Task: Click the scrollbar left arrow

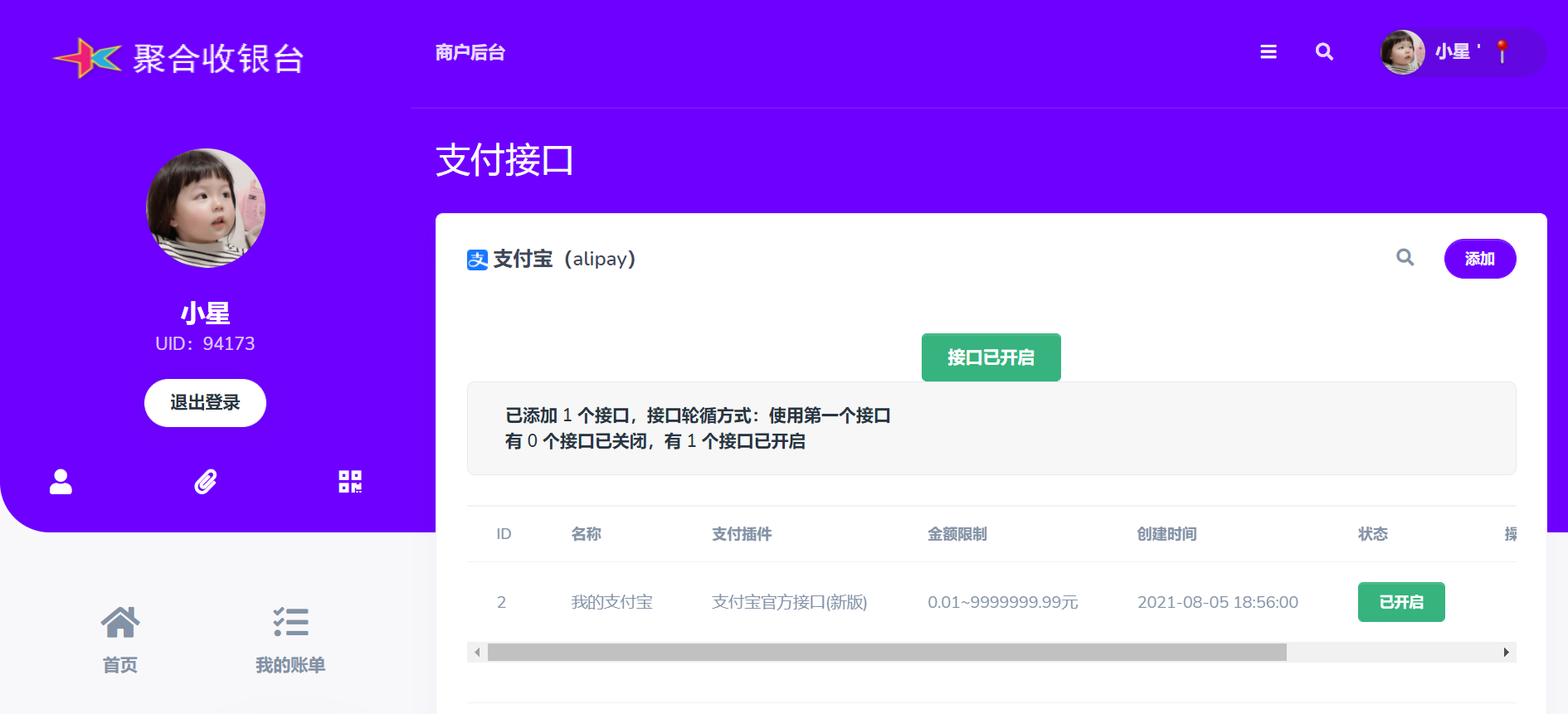Action: tap(477, 653)
